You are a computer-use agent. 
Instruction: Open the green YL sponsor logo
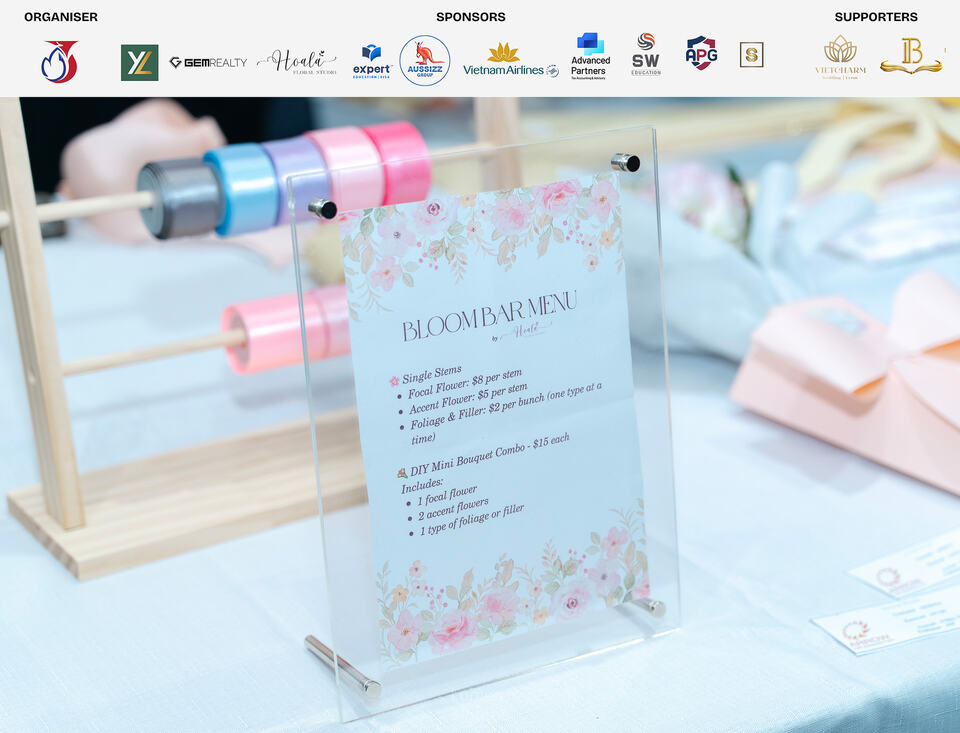pyautogui.click(x=140, y=62)
